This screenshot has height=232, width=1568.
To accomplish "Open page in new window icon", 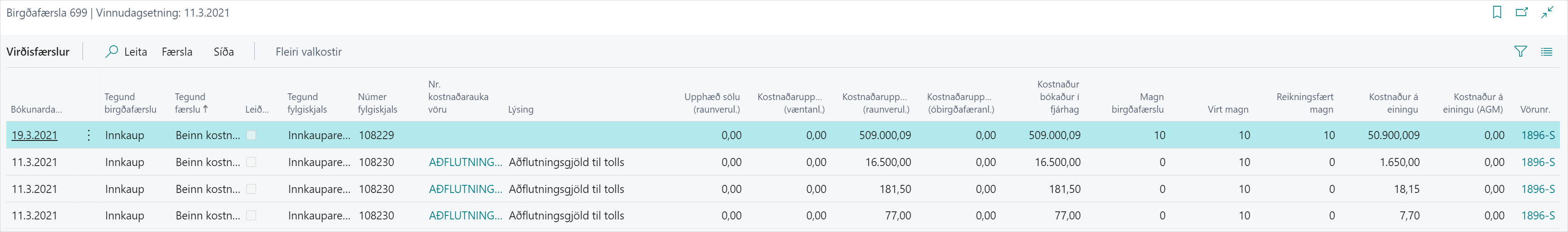I will click(x=1522, y=12).
